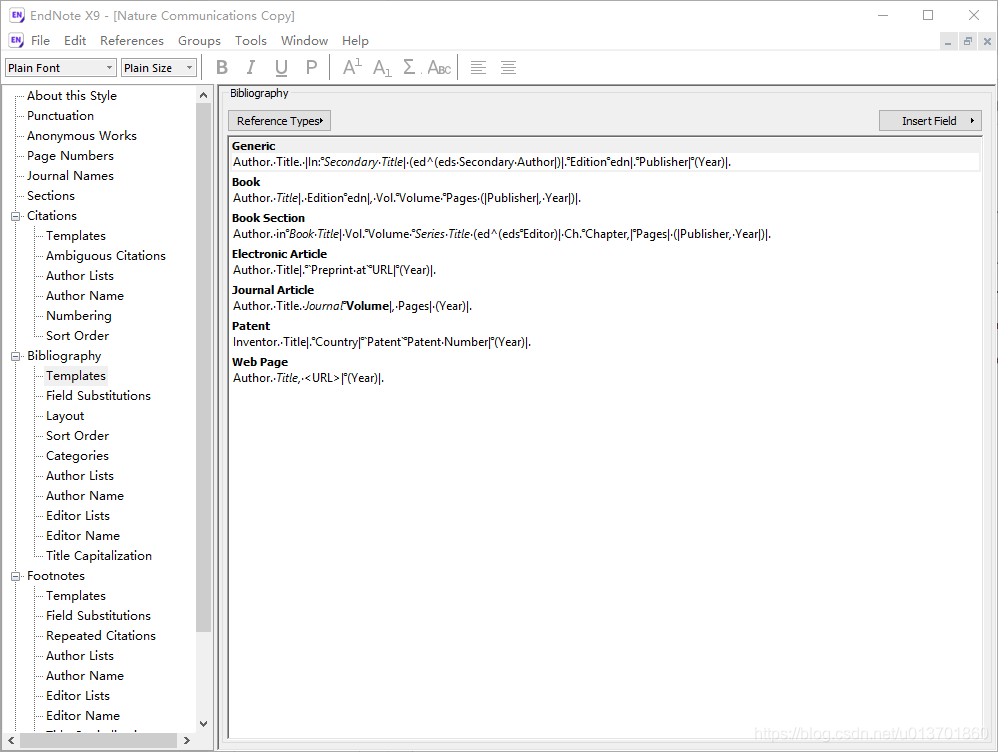Select Title Capitalization under Bibliography

99,556
